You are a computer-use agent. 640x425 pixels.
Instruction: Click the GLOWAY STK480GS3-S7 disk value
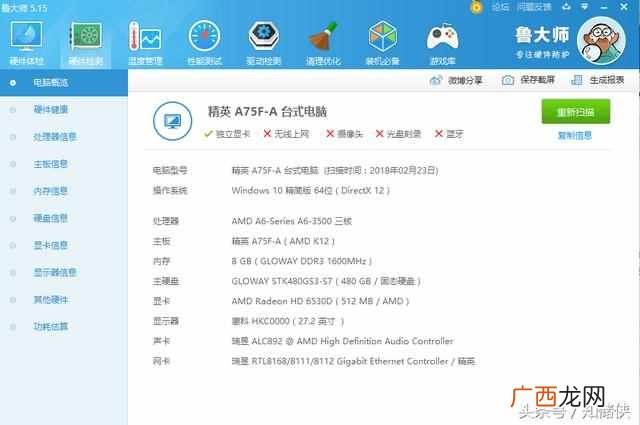click(x=326, y=281)
